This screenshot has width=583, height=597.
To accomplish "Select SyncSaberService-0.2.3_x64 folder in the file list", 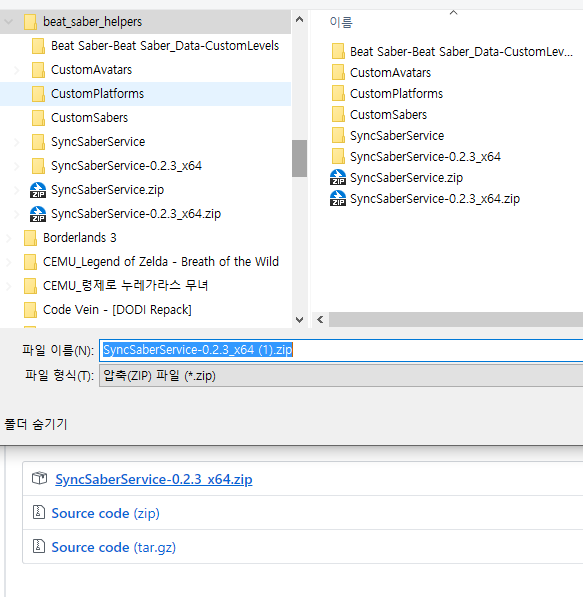I will click(x=425, y=156).
